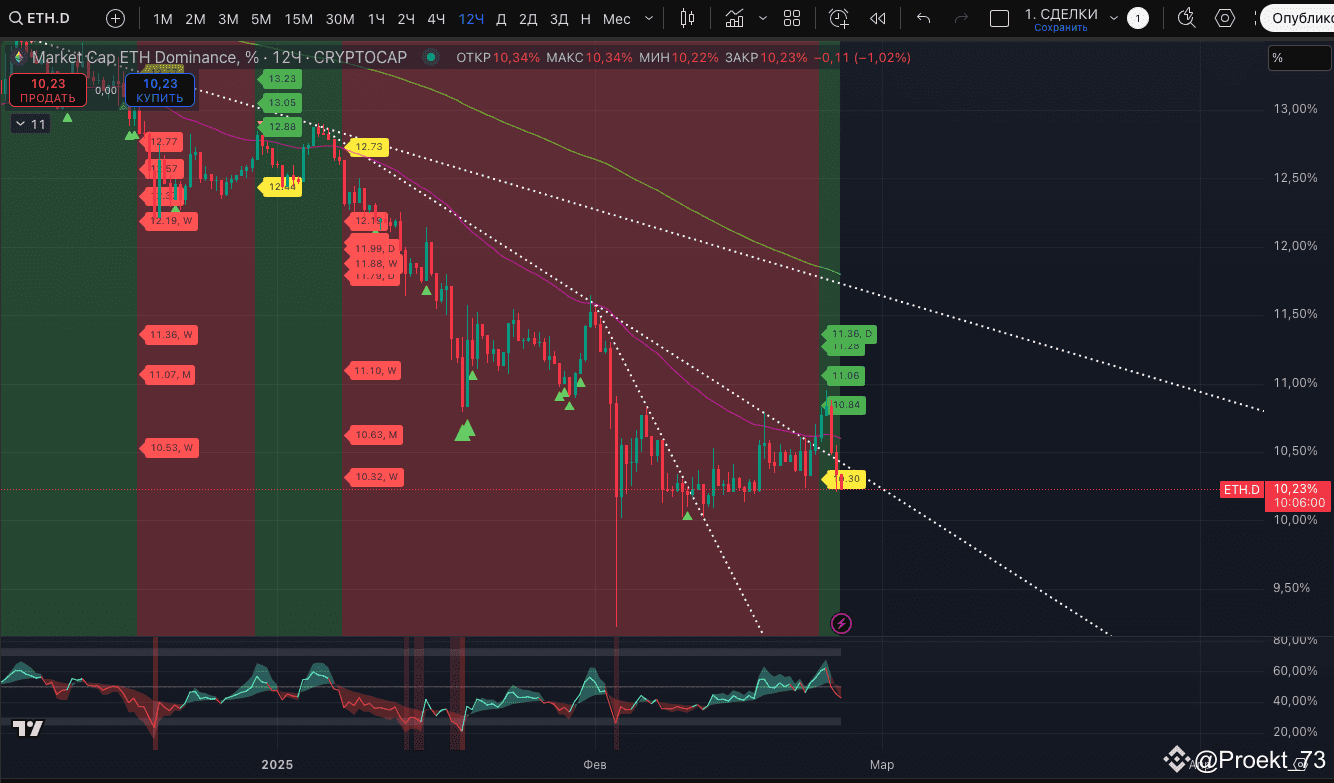The image size is (1334, 783).
Task: Select the red 10.53, W level label
Action: pyautogui.click(x=169, y=448)
